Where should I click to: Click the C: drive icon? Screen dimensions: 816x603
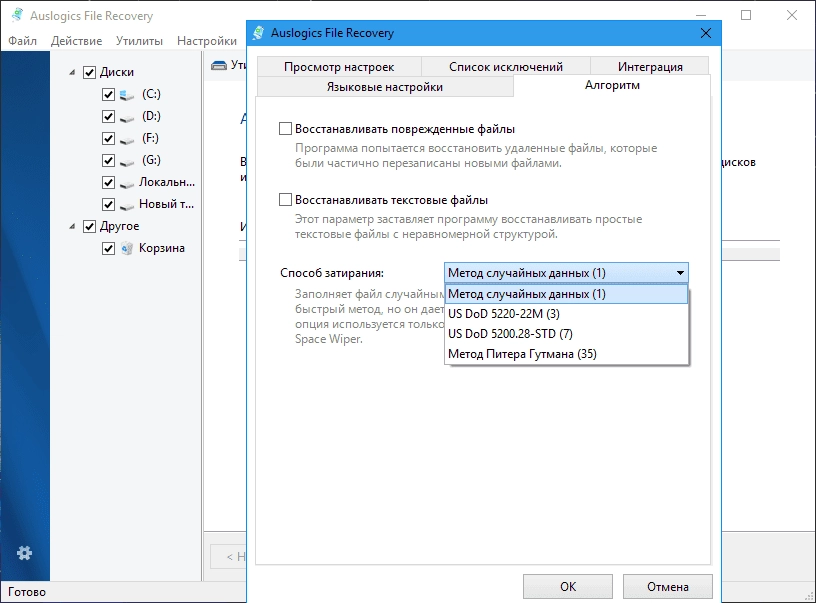pyautogui.click(x=126, y=95)
